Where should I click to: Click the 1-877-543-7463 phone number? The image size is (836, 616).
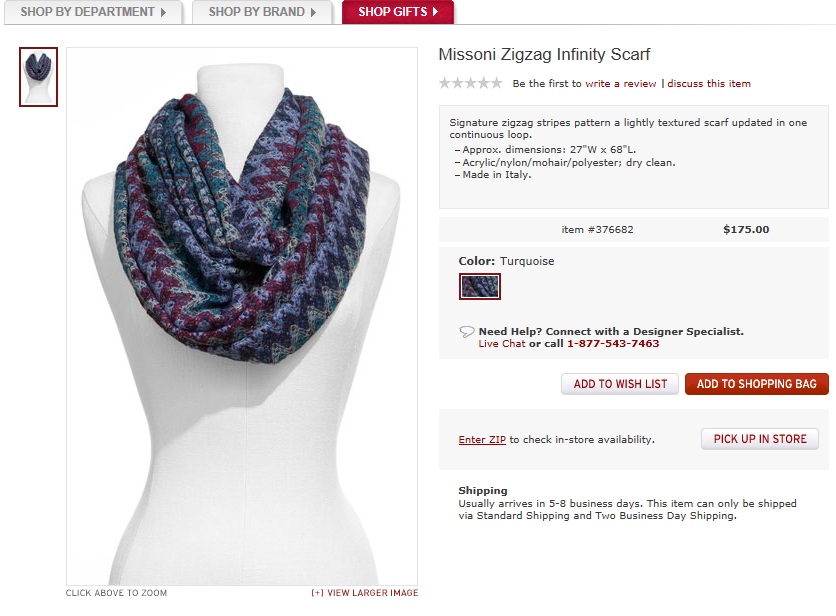pos(613,343)
